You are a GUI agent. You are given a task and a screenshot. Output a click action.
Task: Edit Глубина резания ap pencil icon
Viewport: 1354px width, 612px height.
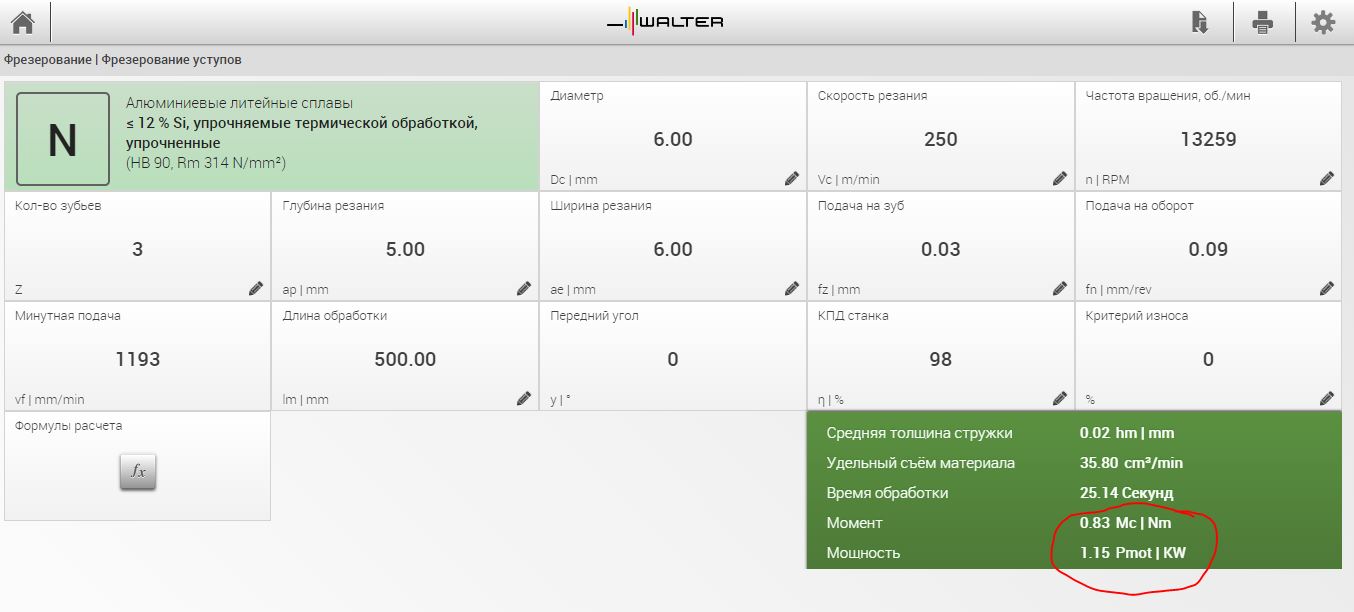tap(524, 288)
